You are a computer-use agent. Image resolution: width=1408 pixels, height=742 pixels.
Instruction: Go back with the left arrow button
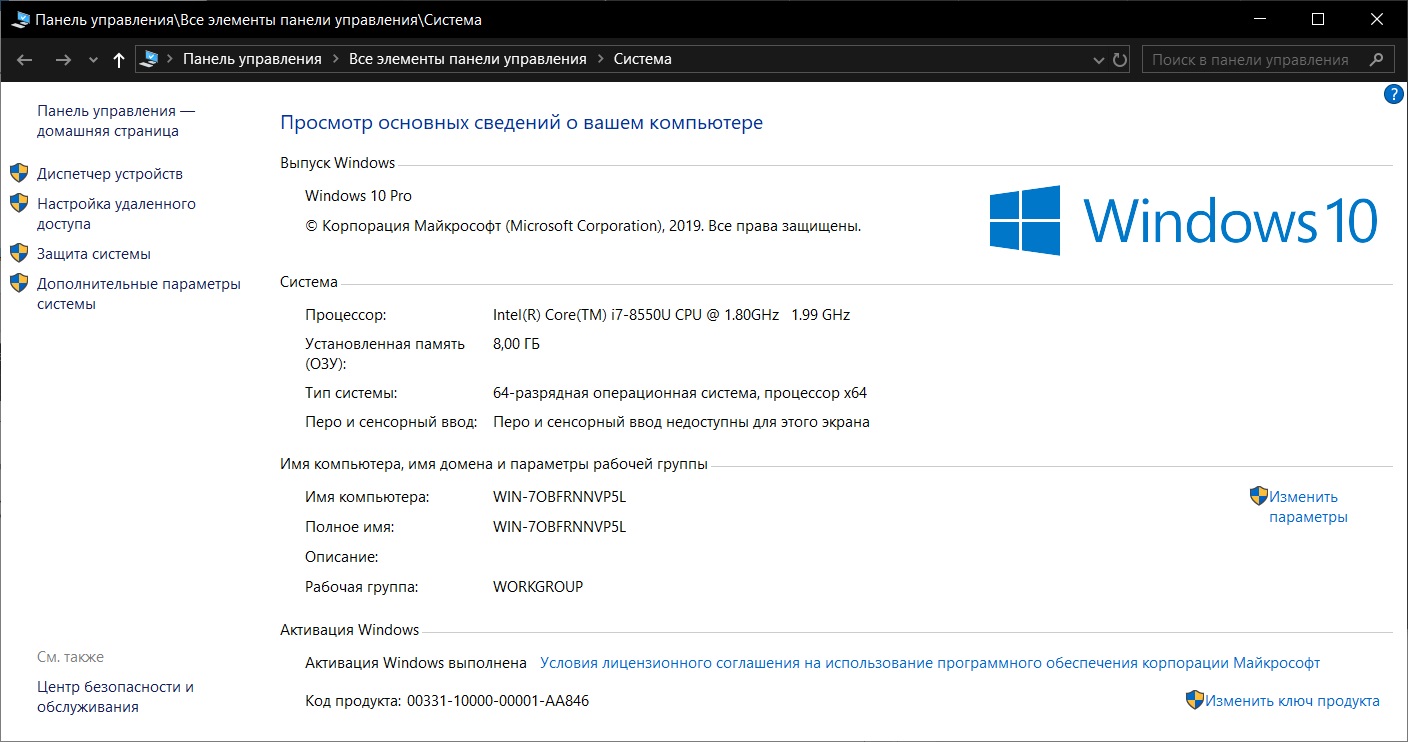pos(25,60)
